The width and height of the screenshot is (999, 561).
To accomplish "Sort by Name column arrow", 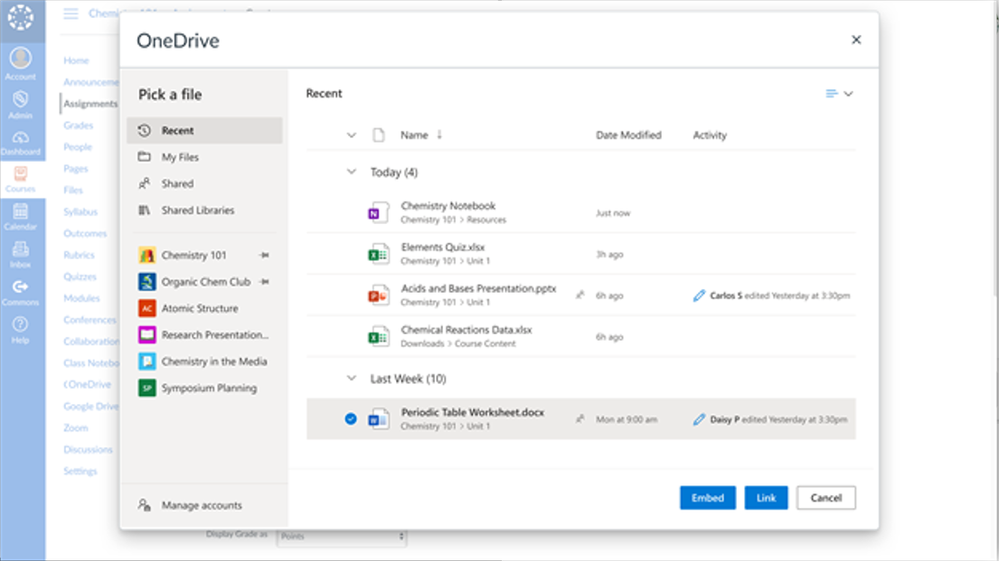I will point(439,134).
